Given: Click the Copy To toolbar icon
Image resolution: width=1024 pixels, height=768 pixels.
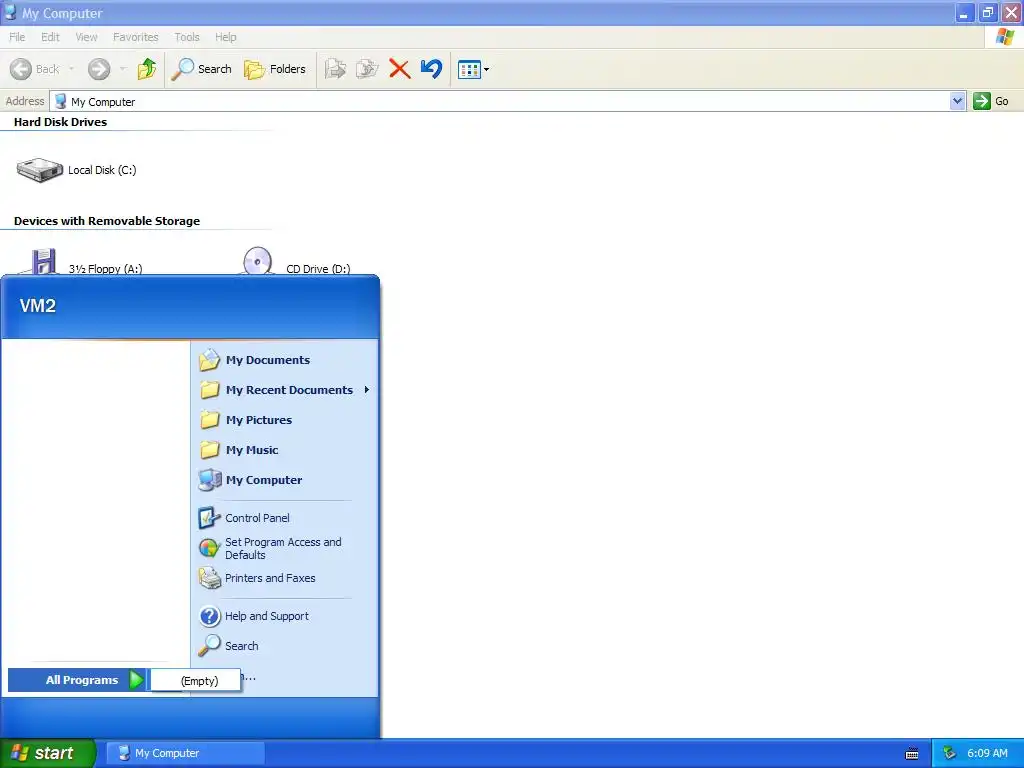Looking at the screenshot, I should (367, 69).
